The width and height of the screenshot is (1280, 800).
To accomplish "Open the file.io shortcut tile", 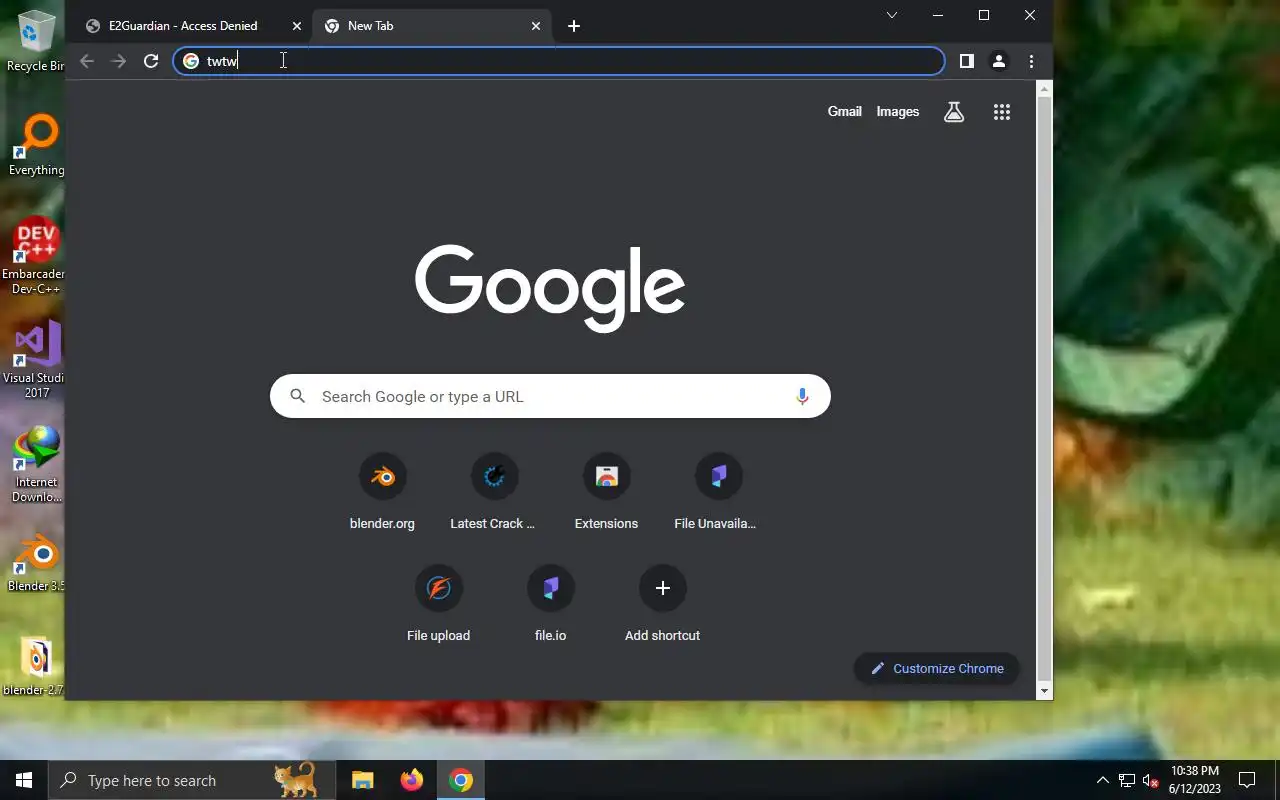I will 550,603.
